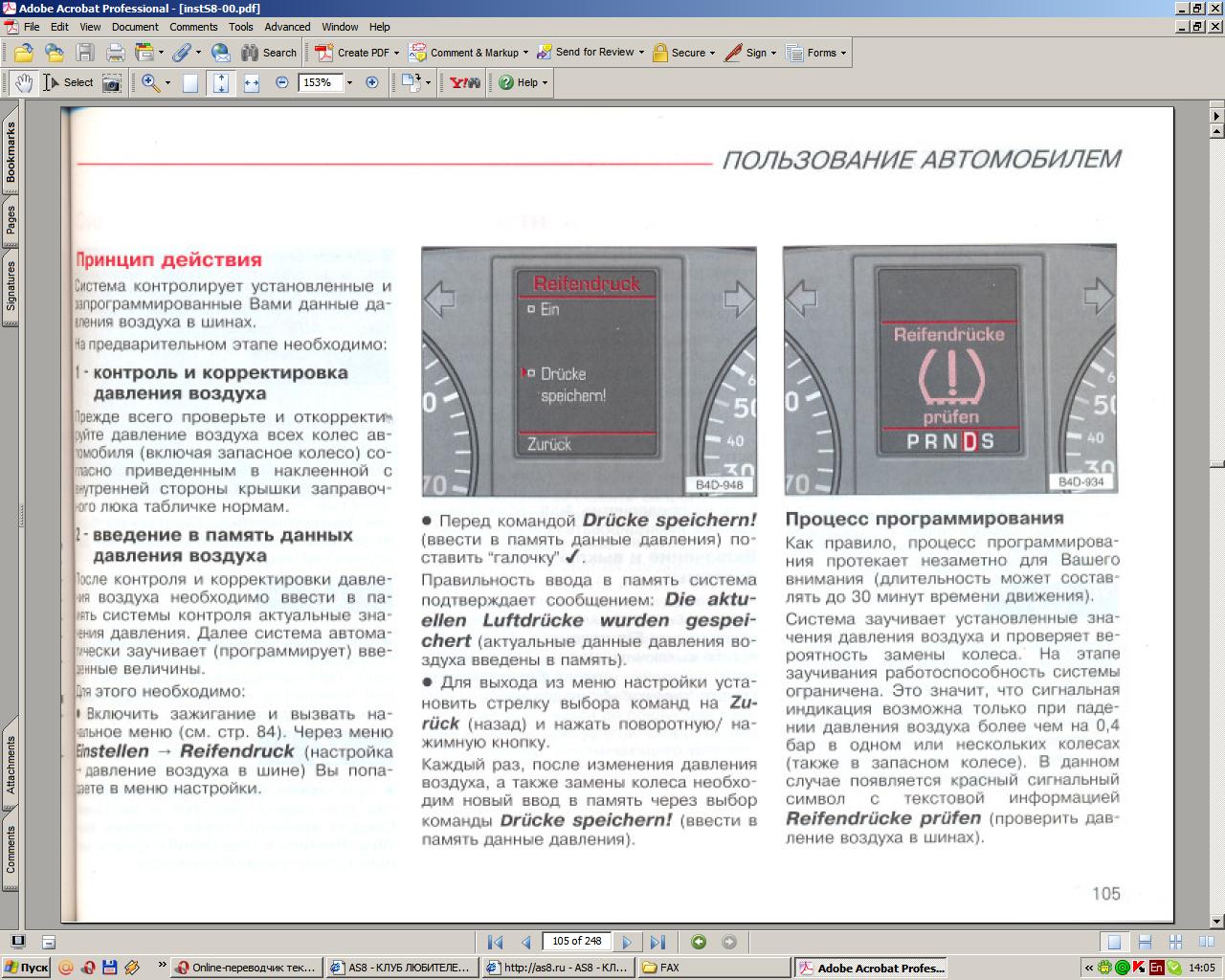The image size is (1225, 980).
Task: Click the Zoom Out minus button
Action: coord(281,83)
